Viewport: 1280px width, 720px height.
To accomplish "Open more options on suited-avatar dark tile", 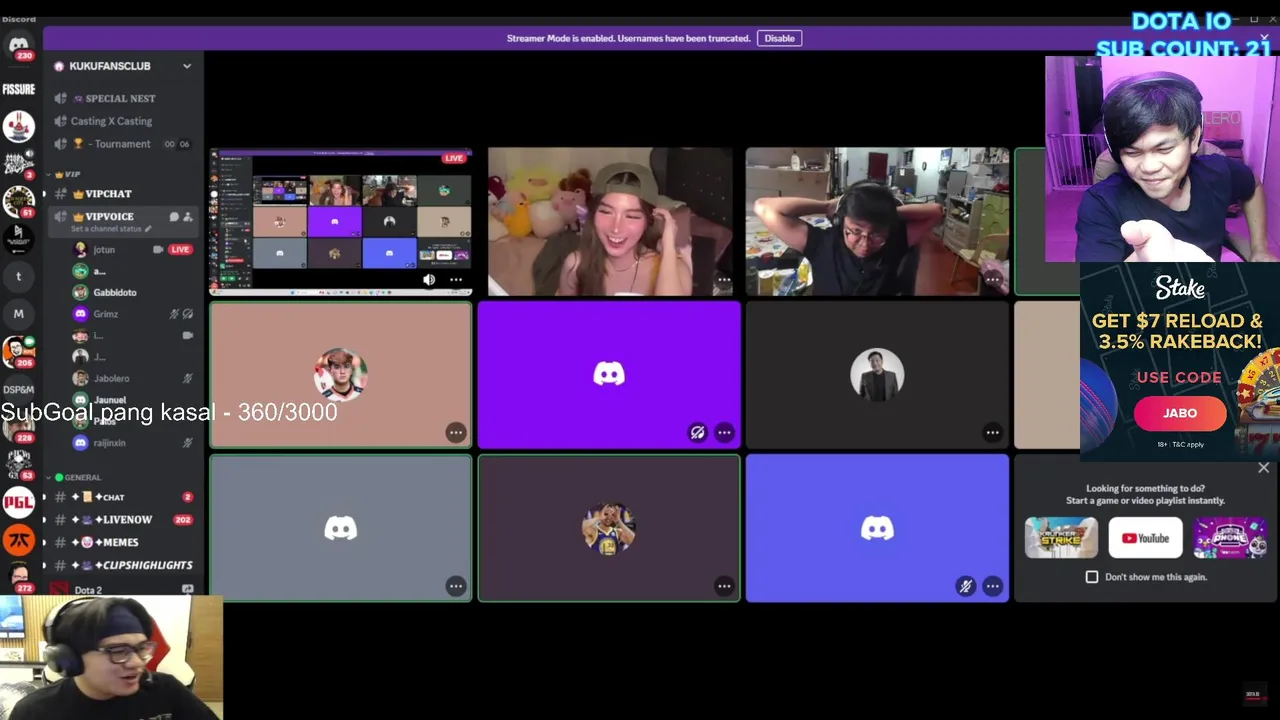I will click(992, 433).
